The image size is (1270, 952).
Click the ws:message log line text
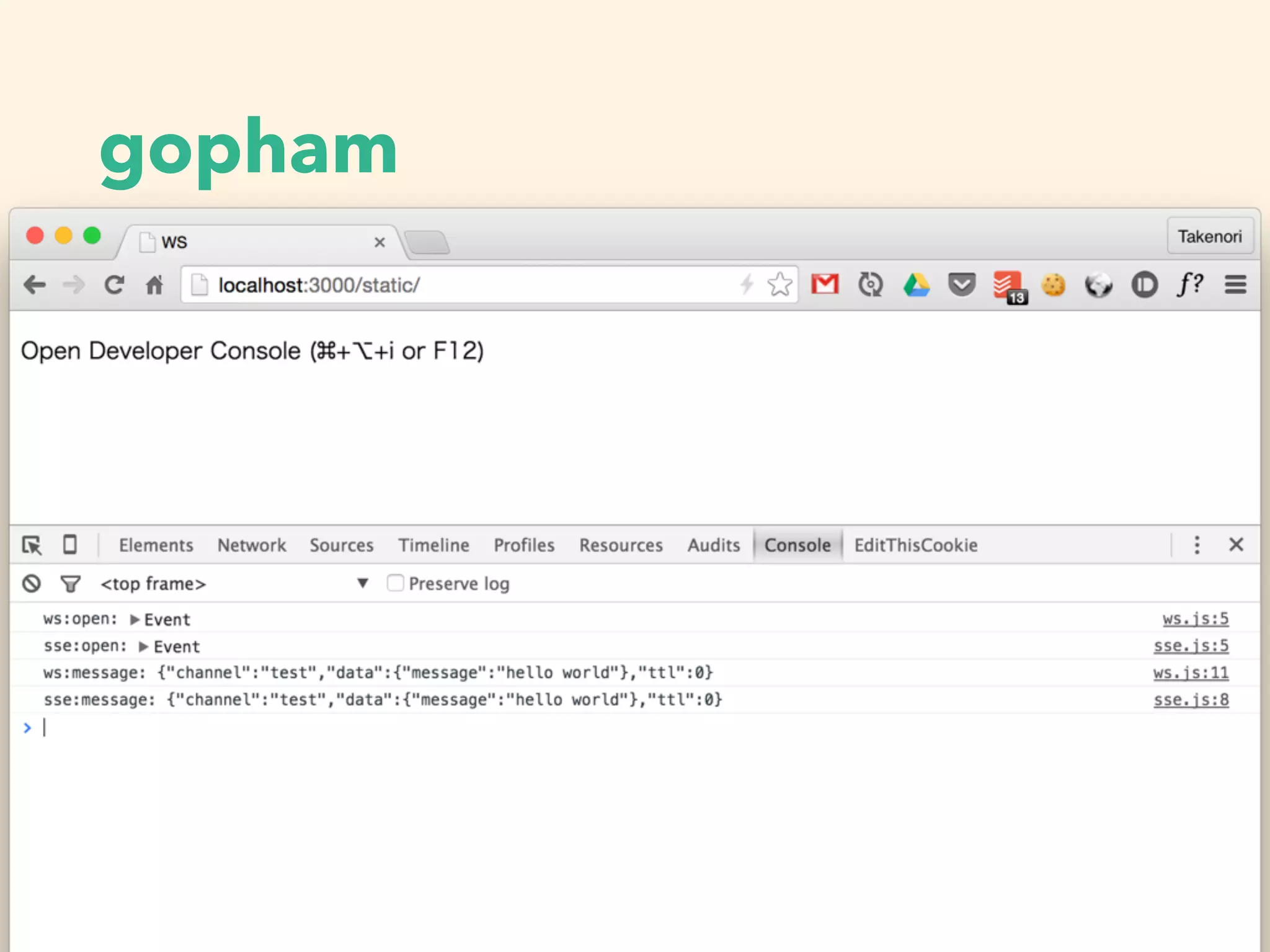click(x=378, y=673)
